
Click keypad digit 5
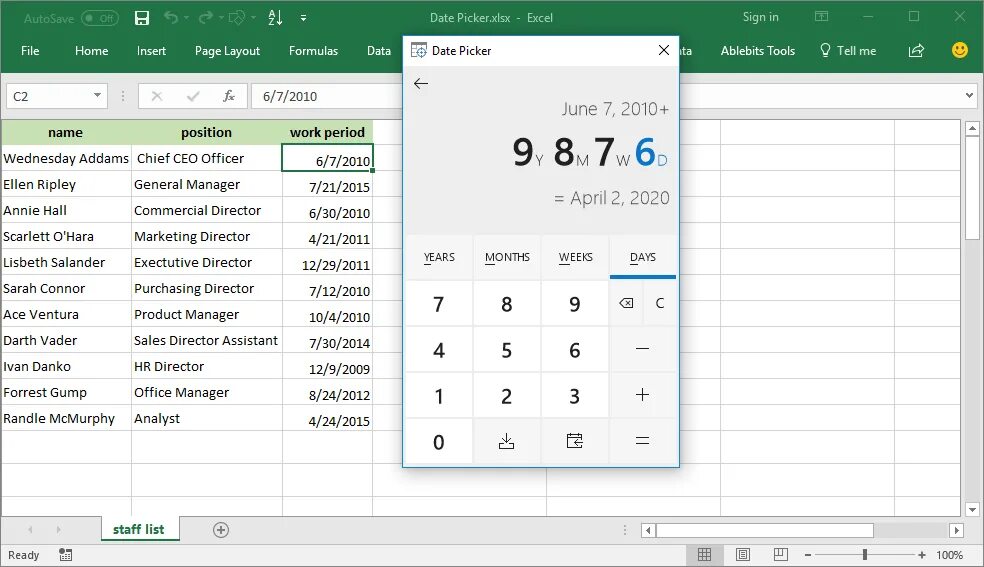pyautogui.click(x=506, y=350)
